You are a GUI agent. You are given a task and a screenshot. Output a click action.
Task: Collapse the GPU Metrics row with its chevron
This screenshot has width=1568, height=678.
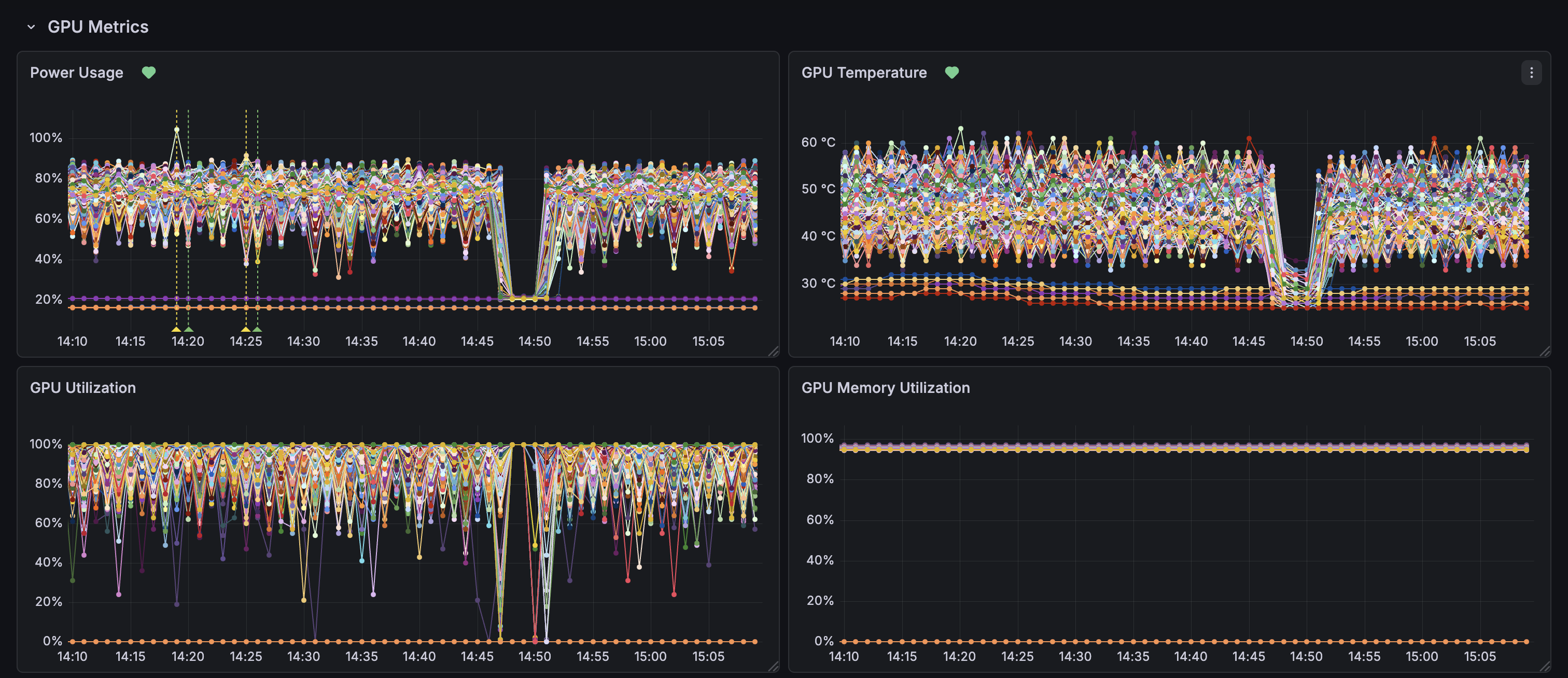[x=32, y=27]
